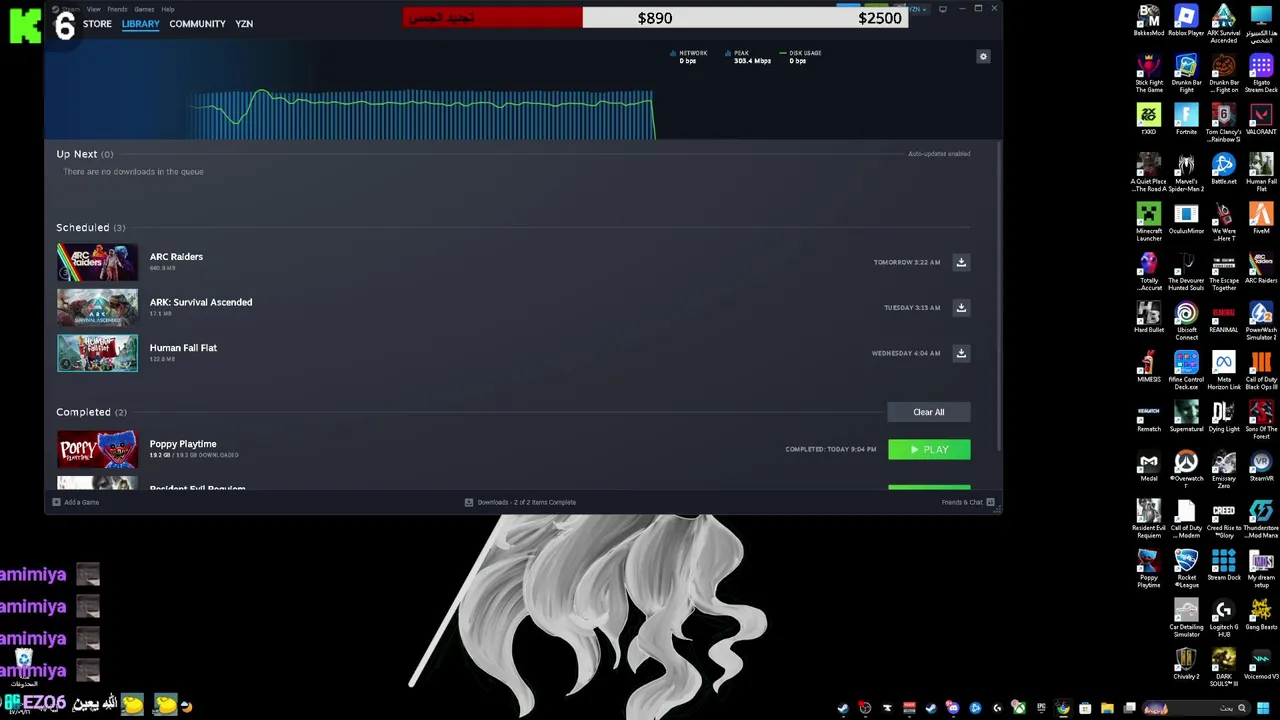1280x720 pixels.
Task: Open the Friends & Chat panel
Action: tap(967, 502)
